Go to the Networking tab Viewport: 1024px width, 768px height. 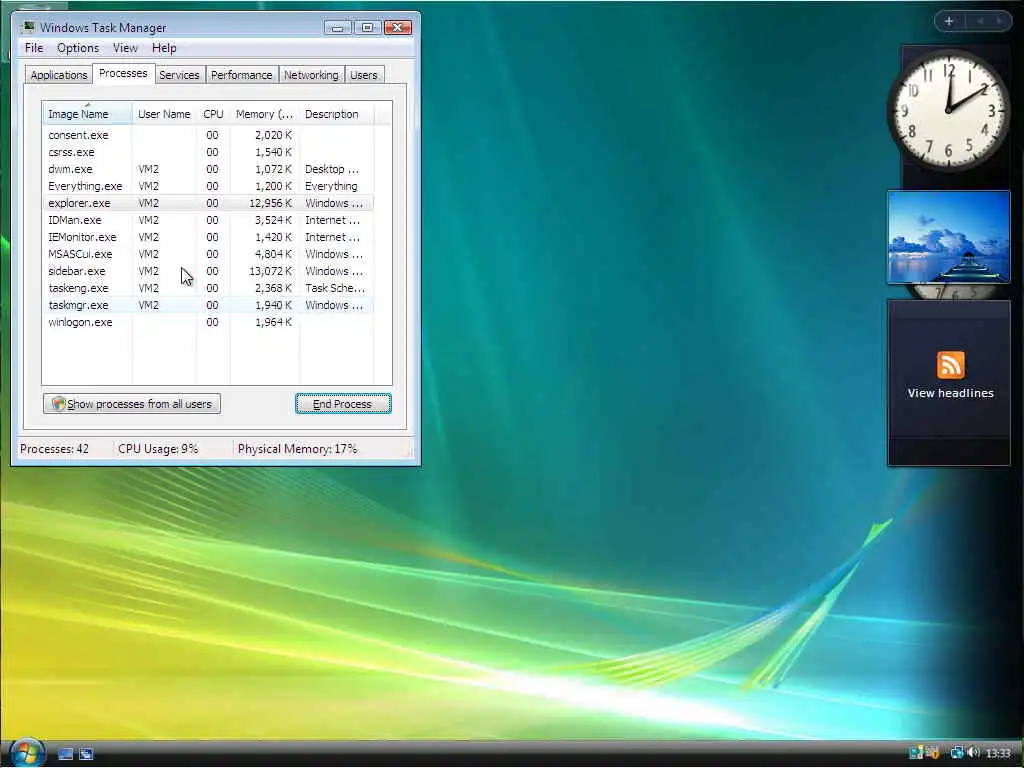click(311, 75)
